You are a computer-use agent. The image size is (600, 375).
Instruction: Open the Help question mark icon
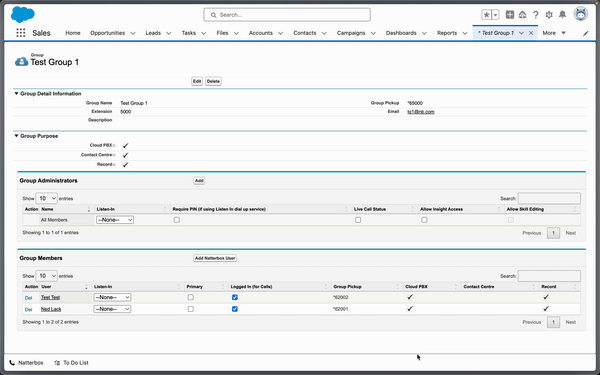click(536, 15)
